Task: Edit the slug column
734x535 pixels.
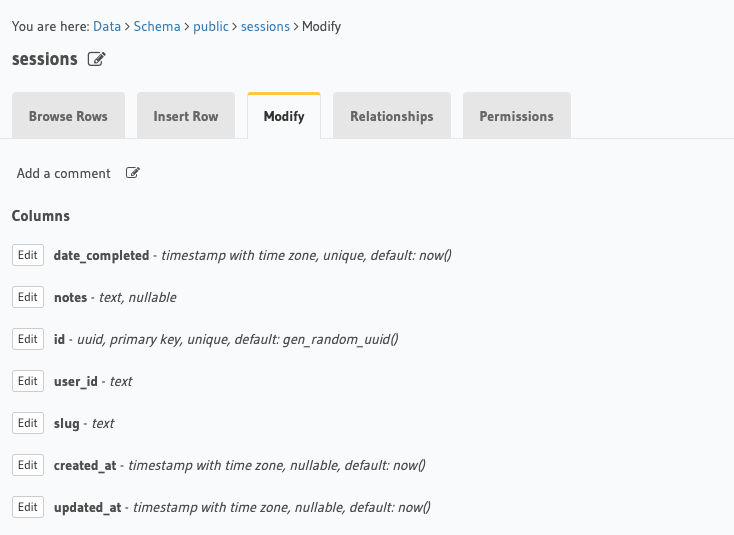Action: coord(28,423)
